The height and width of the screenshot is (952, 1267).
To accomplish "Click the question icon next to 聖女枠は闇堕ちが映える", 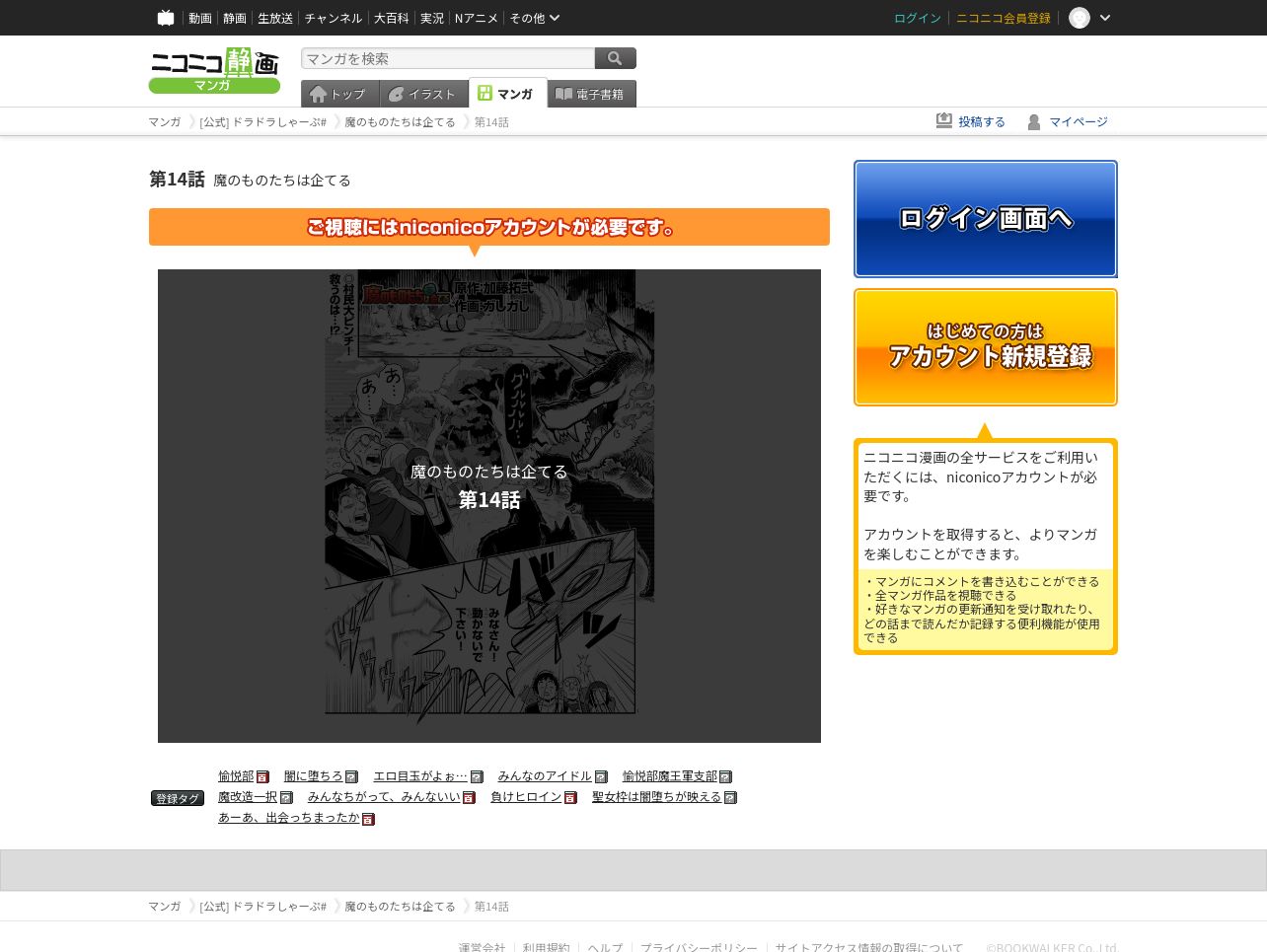I will (x=731, y=798).
